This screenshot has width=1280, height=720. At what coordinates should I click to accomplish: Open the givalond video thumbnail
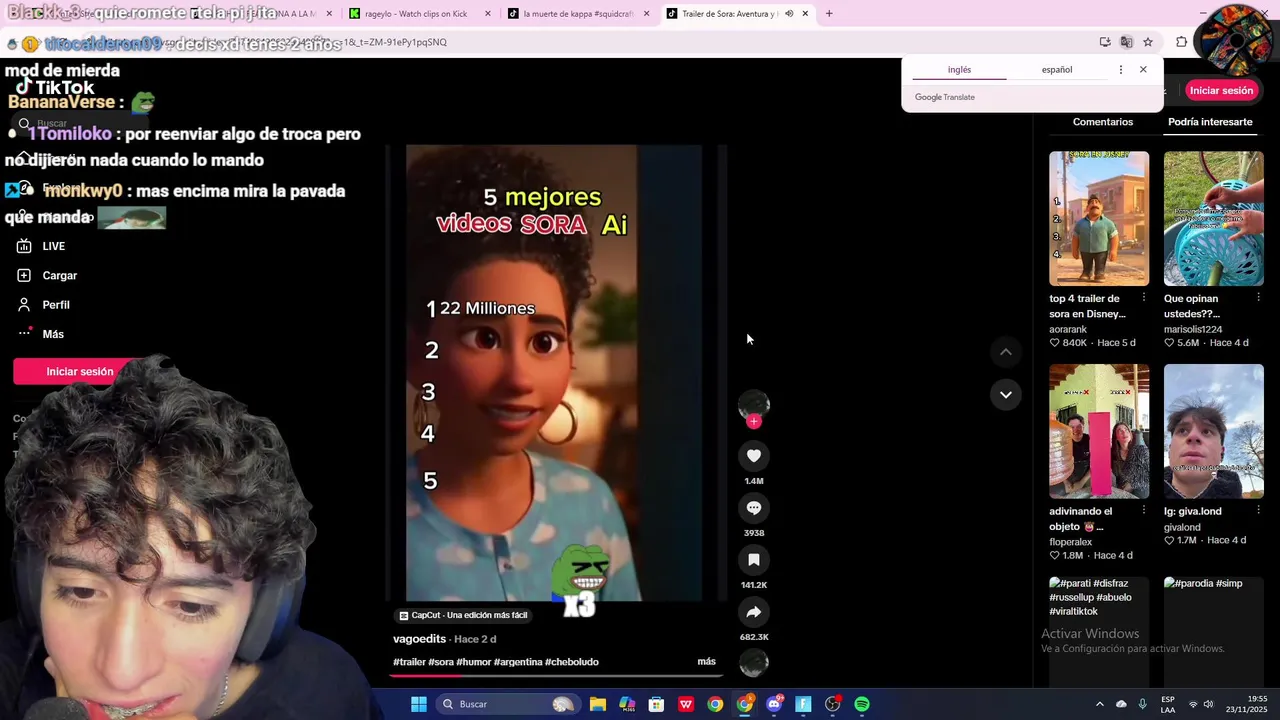pyautogui.click(x=1213, y=431)
